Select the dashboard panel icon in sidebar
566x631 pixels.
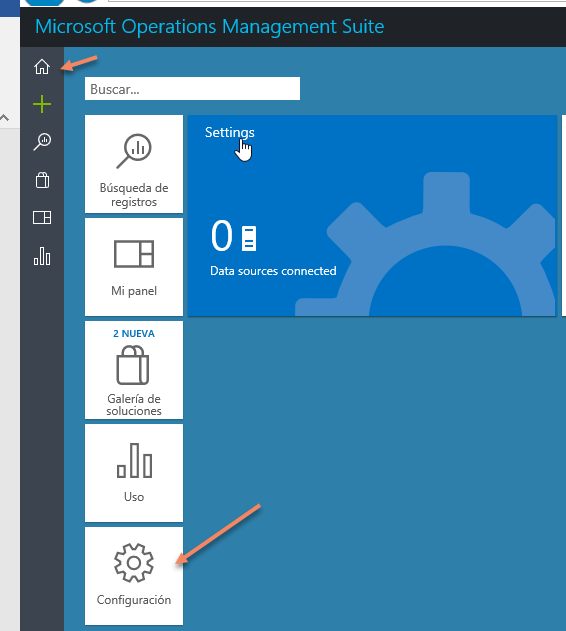tap(42, 218)
